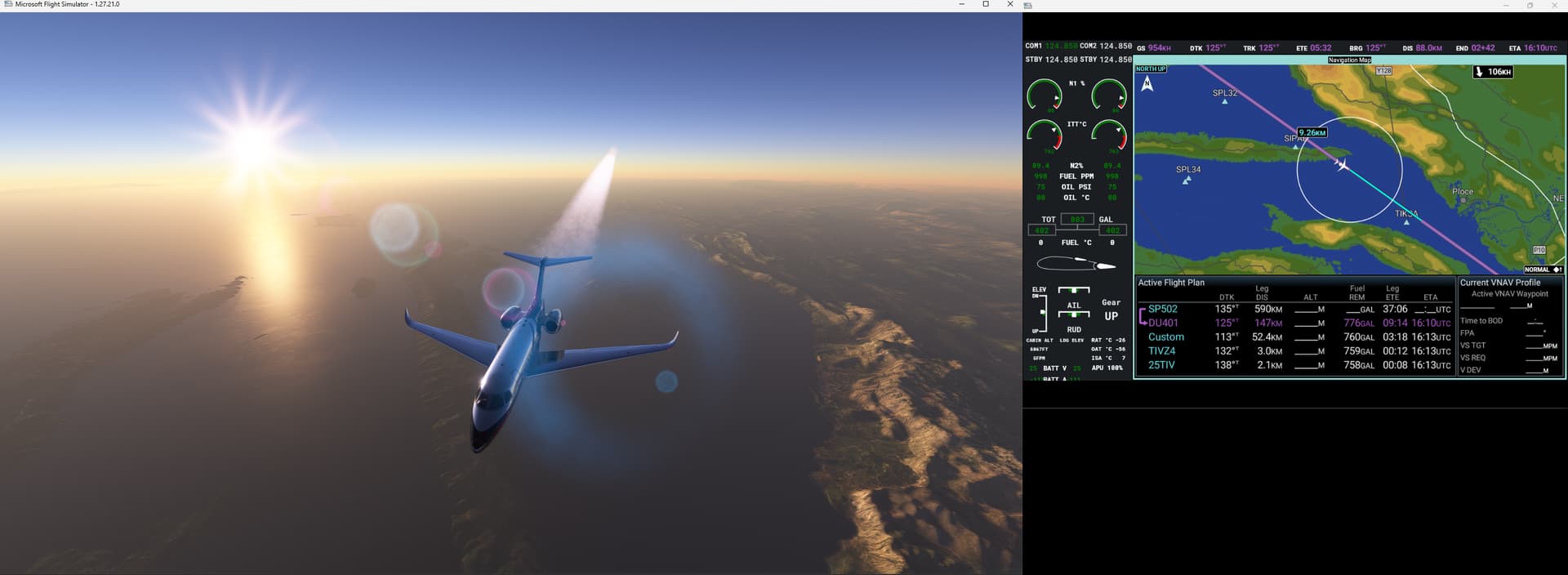Open the Navigation Map title tab

[x=1349, y=60]
